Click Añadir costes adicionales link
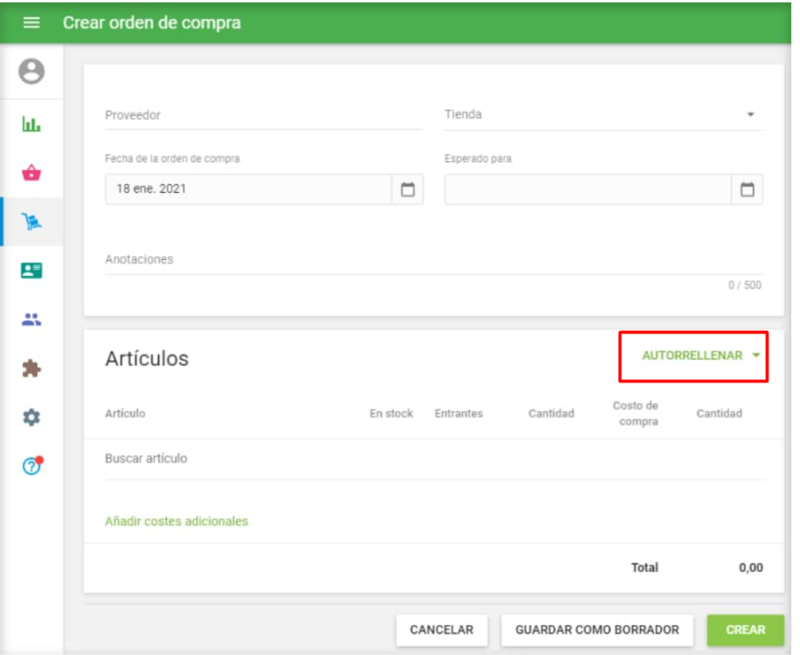 [x=176, y=521]
